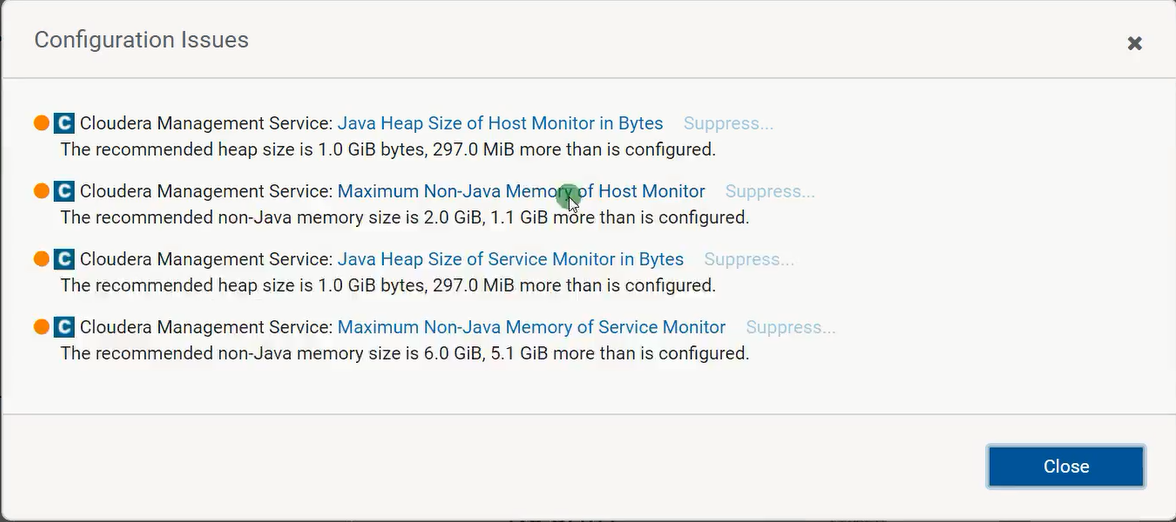Suppress the Service Monitor Java heap size warning
This screenshot has width=1176, height=522.
click(749, 259)
